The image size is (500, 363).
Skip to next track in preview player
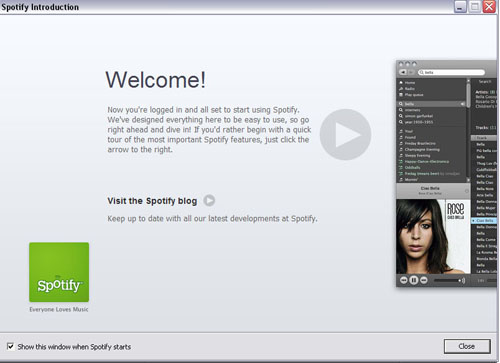pyautogui.click(x=424, y=280)
